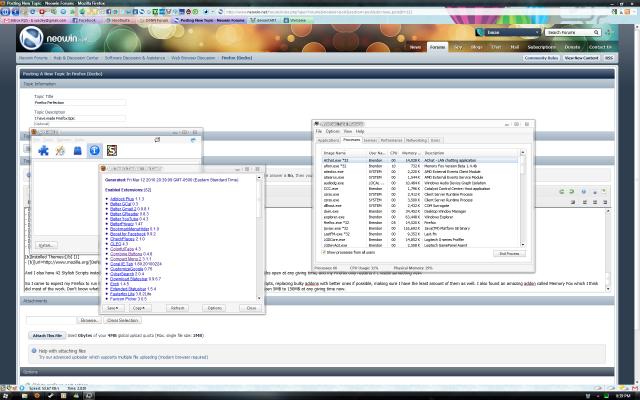This screenshot has height=400, width=640.
Task: Open the File menu in Task Manager
Action: pyautogui.click(x=319, y=131)
